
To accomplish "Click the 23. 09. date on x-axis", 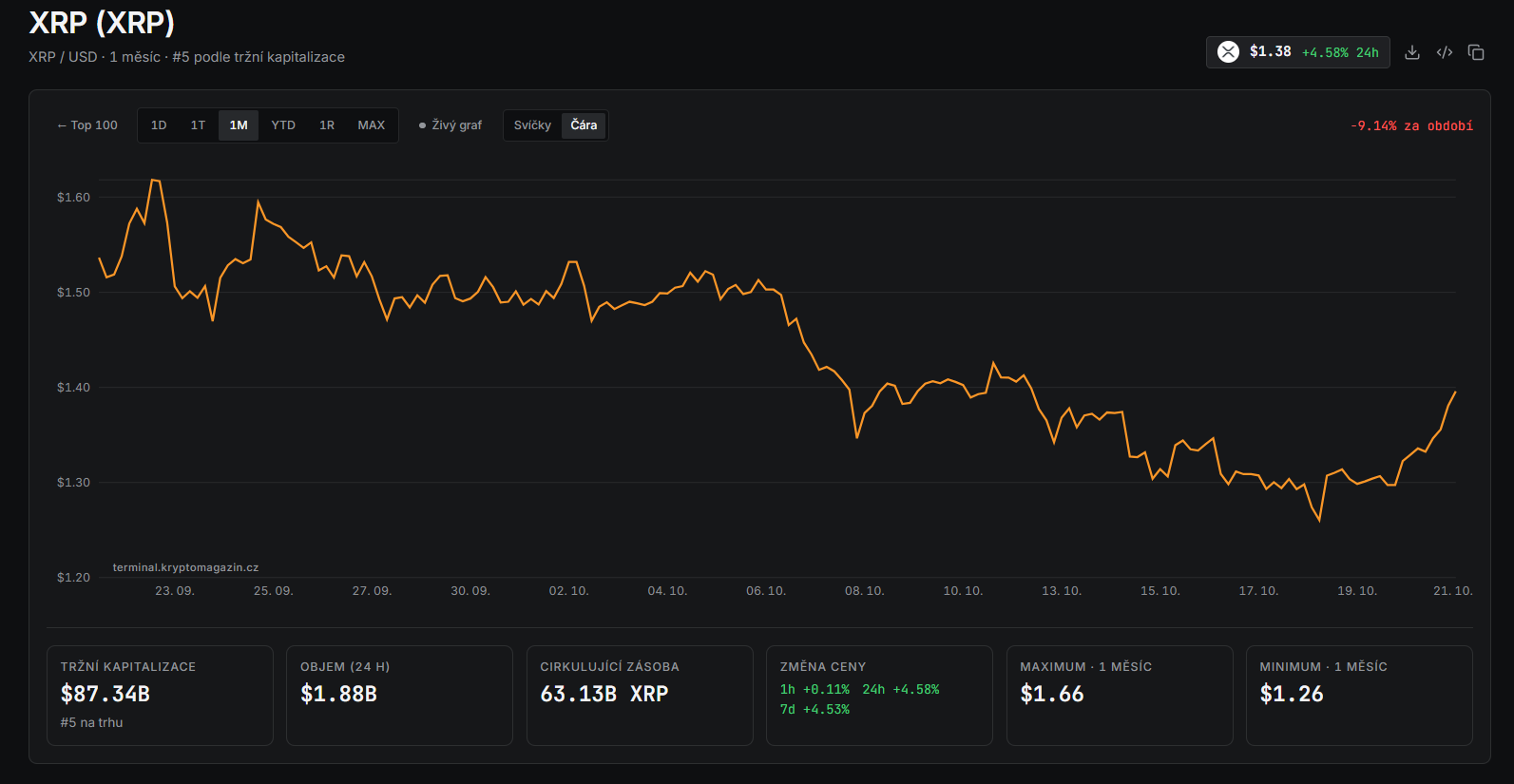I will click(175, 591).
